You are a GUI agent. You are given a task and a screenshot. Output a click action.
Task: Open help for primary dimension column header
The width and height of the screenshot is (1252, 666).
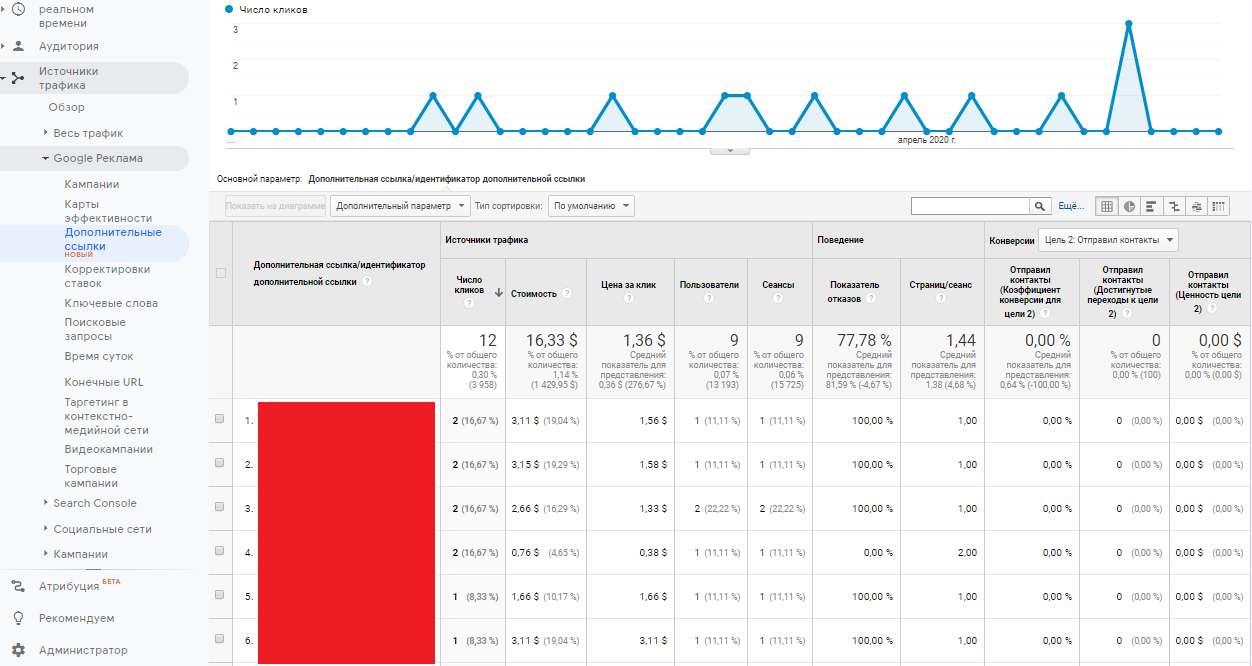[367, 282]
